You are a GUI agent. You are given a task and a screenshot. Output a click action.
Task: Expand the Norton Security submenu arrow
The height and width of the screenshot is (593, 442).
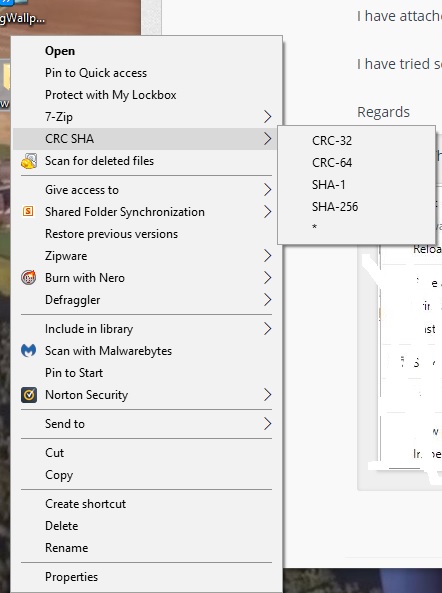(267, 395)
